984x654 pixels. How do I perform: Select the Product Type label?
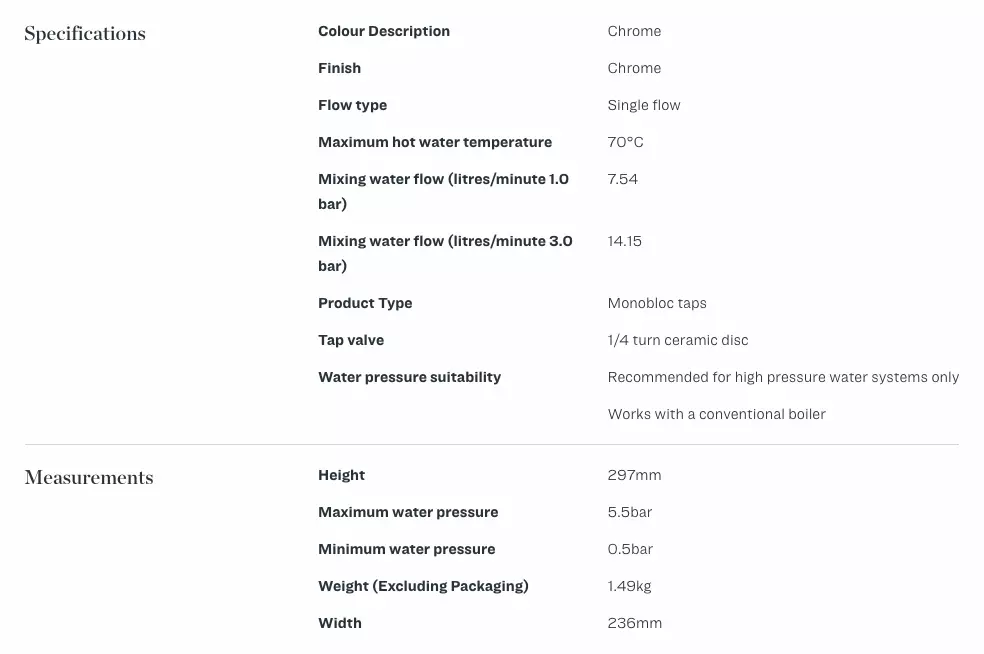[x=365, y=304]
